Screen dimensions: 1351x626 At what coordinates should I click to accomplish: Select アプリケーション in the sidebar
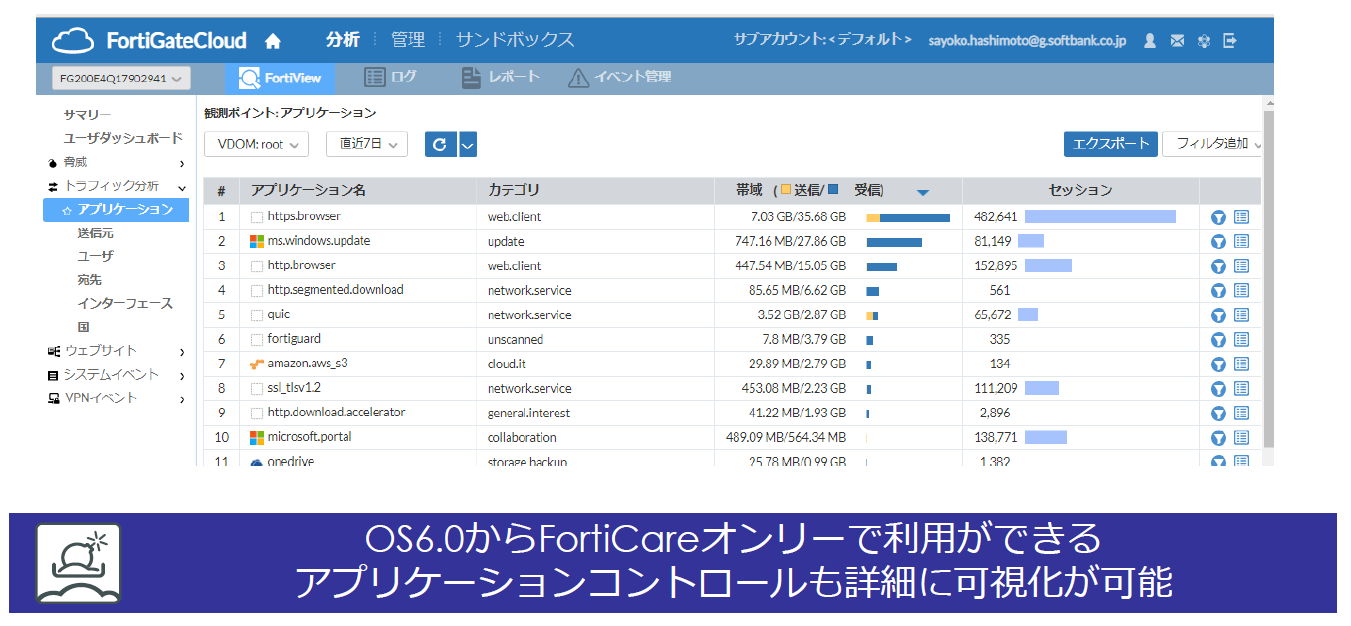tap(116, 209)
